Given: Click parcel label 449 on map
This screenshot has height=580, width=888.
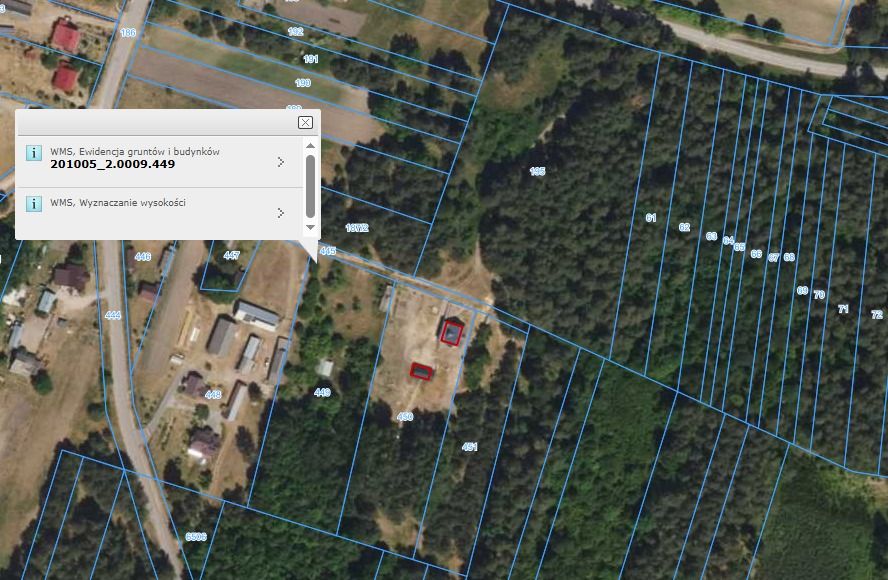Looking at the screenshot, I should click(x=322, y=392).
